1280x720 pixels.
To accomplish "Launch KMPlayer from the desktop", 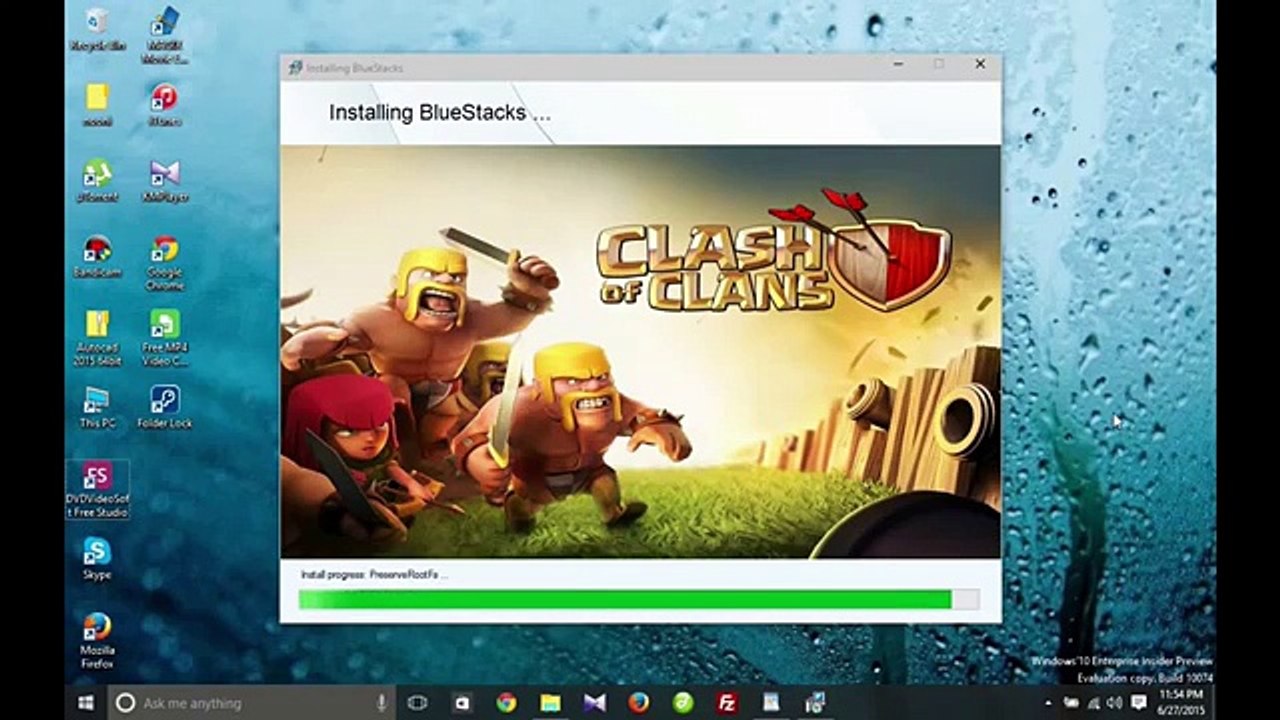I will 165,180.
